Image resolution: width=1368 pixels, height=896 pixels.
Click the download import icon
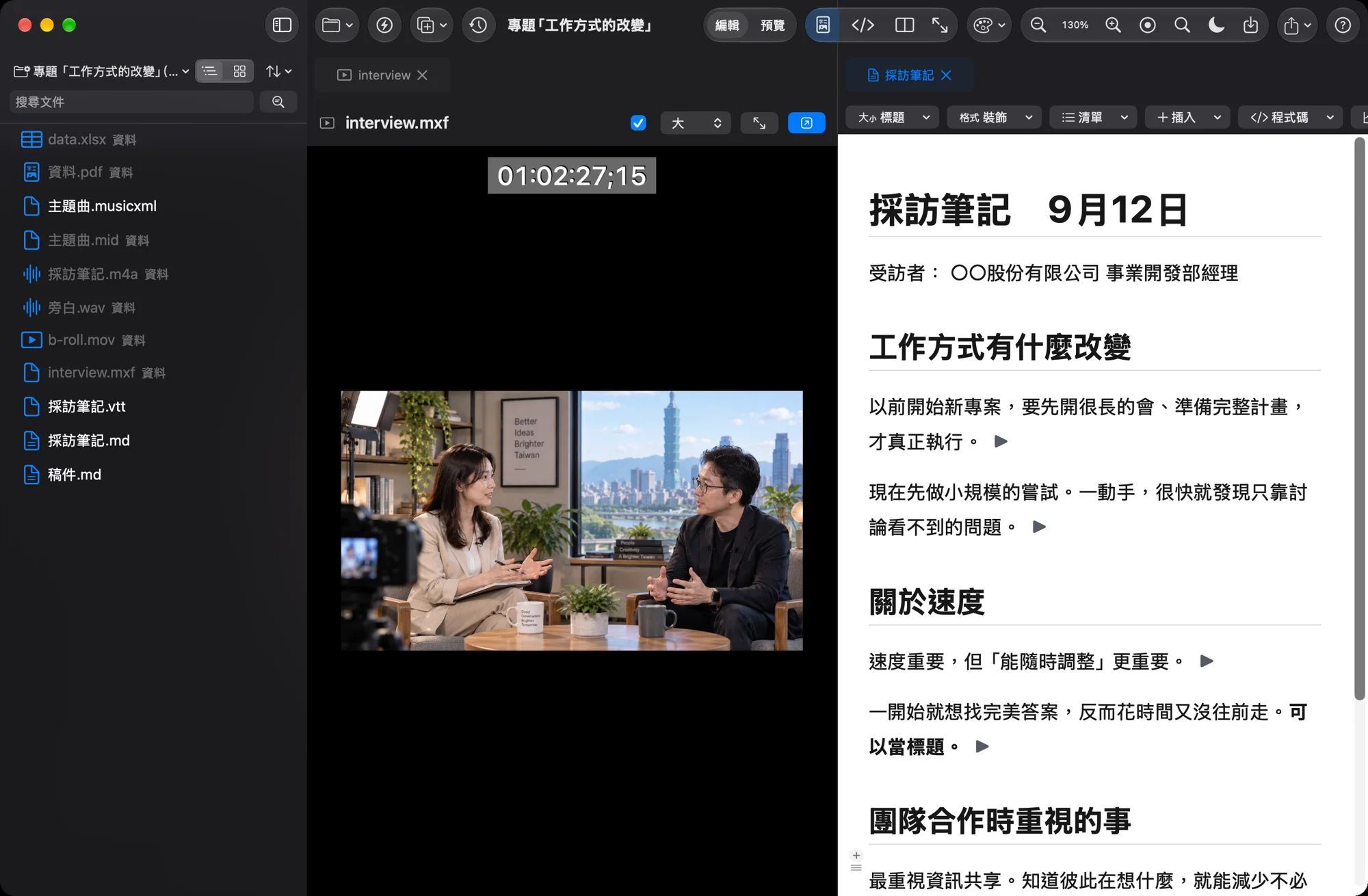pyautogui.click(x=1250, y=25)
